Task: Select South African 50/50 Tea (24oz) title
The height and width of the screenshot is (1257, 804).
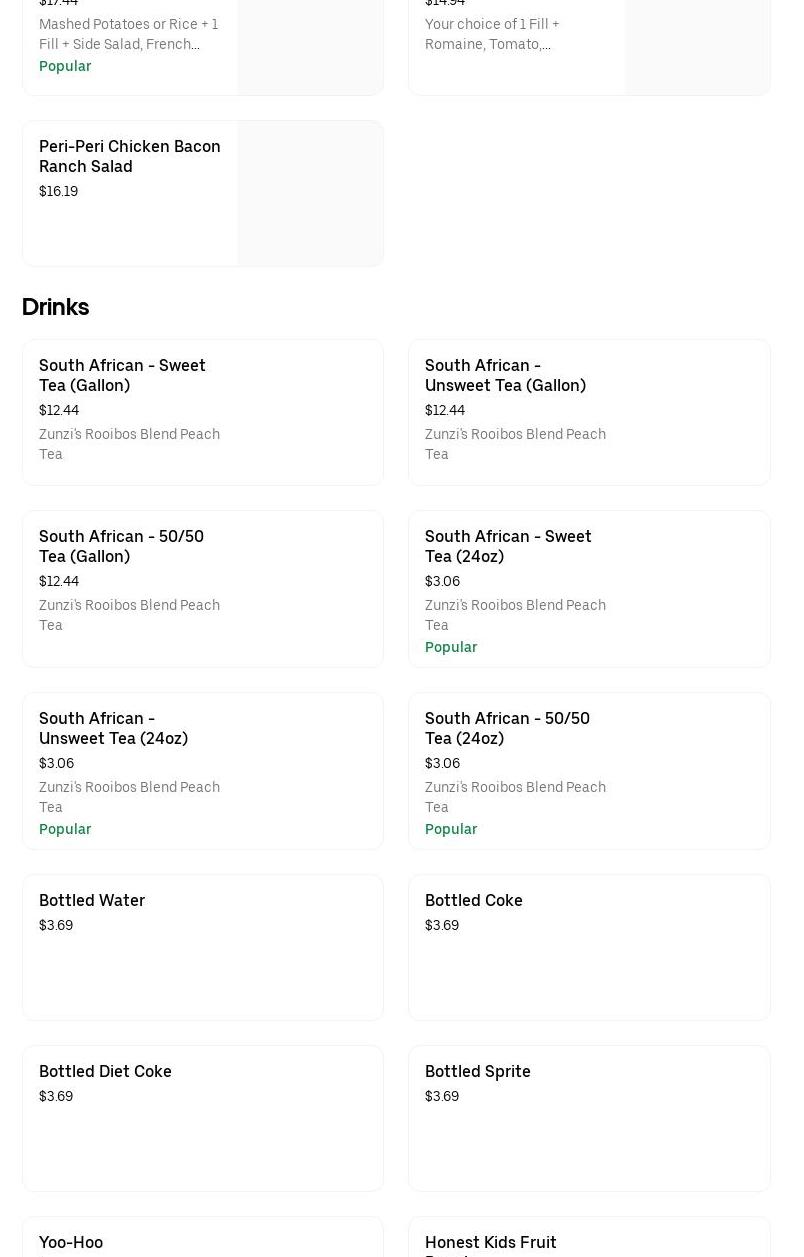Action: click(507, 728)
